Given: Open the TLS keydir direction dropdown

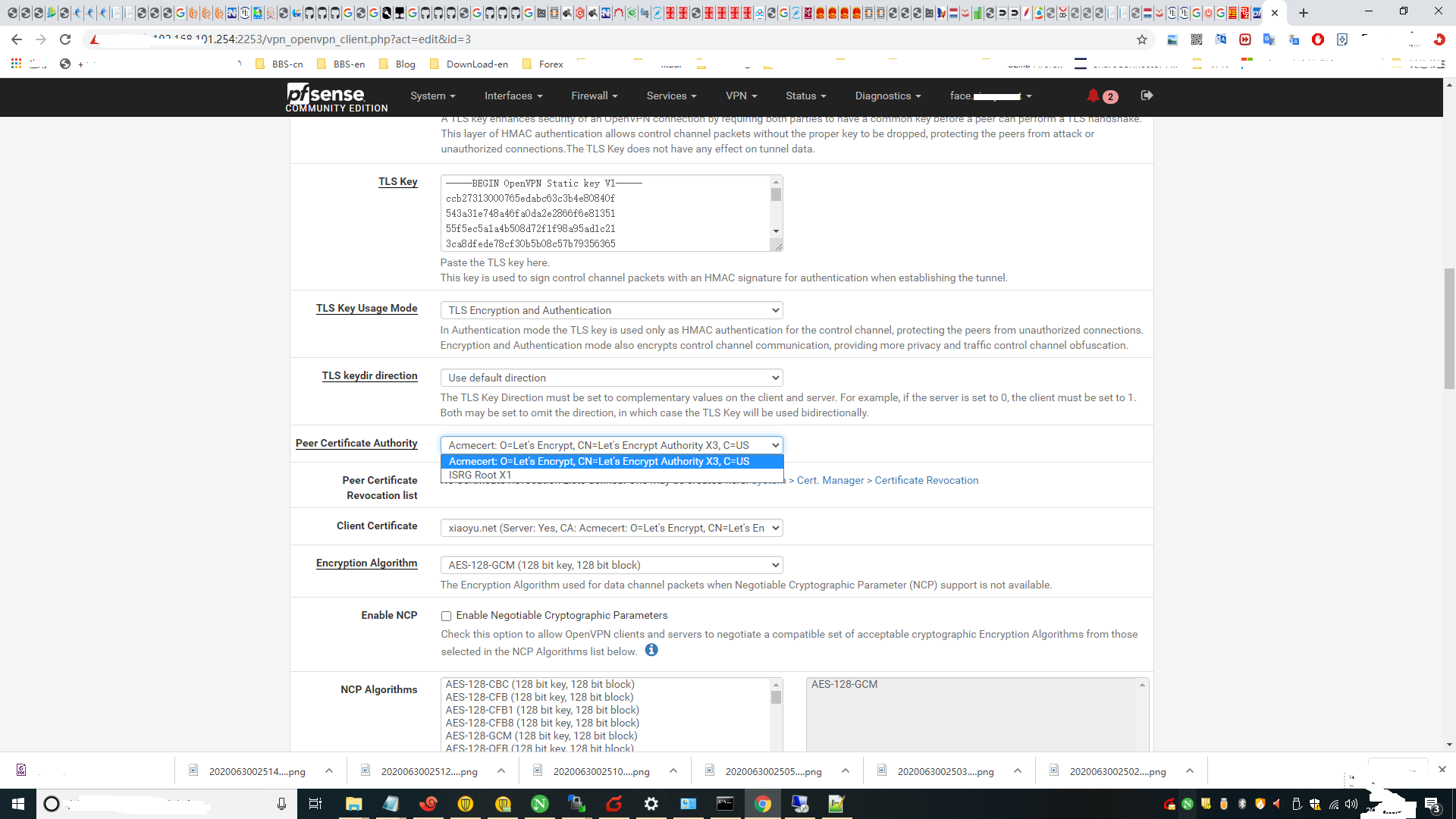Looking at the screenshot, I should pos(611,378).
